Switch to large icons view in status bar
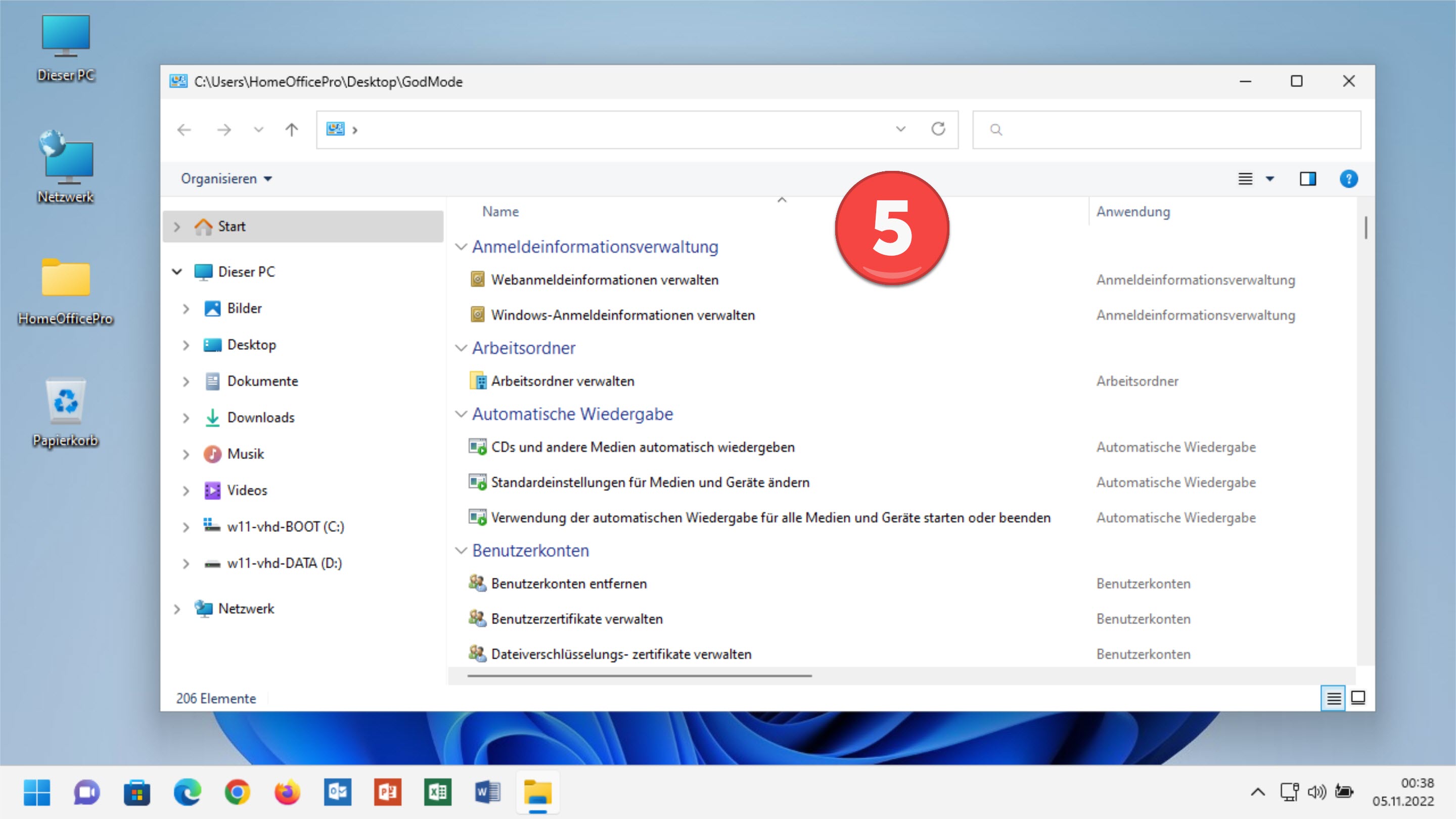The width and height of the screenshot is (1456, 819). coord(1358,699)
